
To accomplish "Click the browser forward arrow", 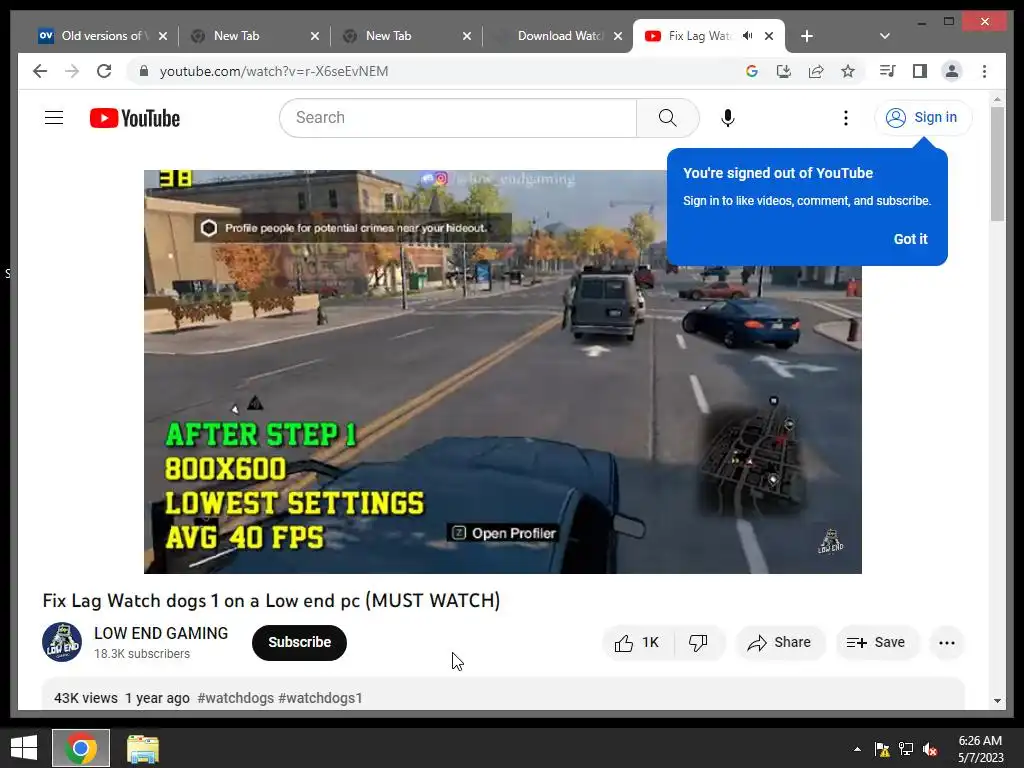I will click(72, 71).
